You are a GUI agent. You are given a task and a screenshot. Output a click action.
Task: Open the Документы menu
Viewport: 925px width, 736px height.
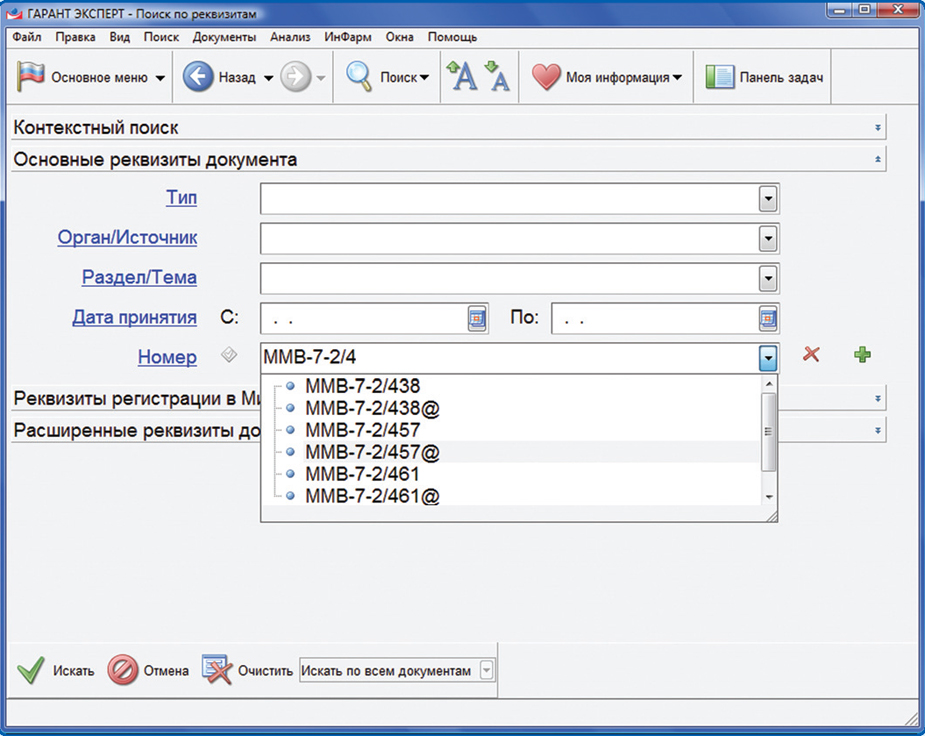[x=224, y=37]
